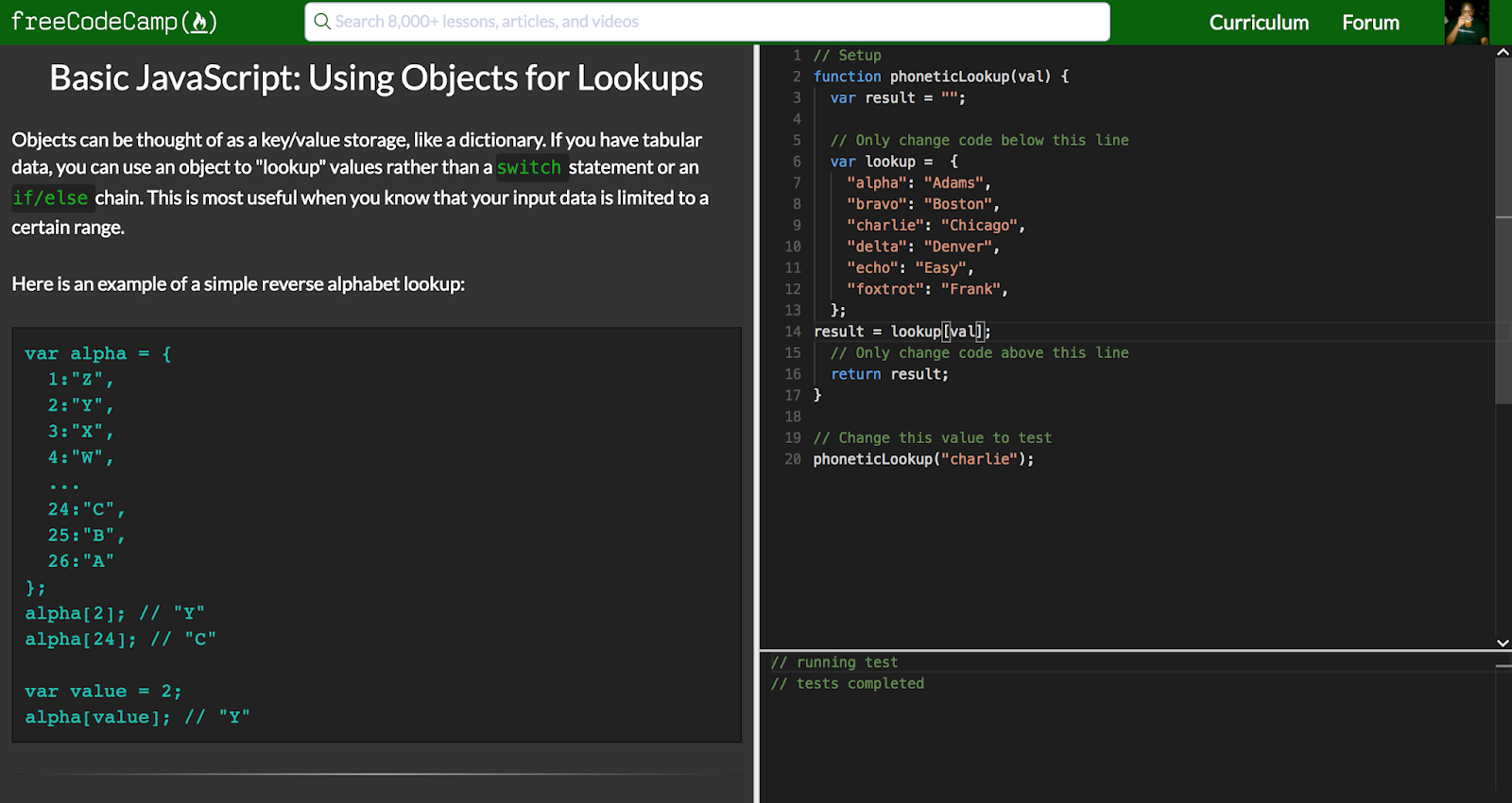Click the '"bravo": "Boston",' line
The height and width of the screenshot is (803, 1512).
pyautogui.click(x=923, y=204)
